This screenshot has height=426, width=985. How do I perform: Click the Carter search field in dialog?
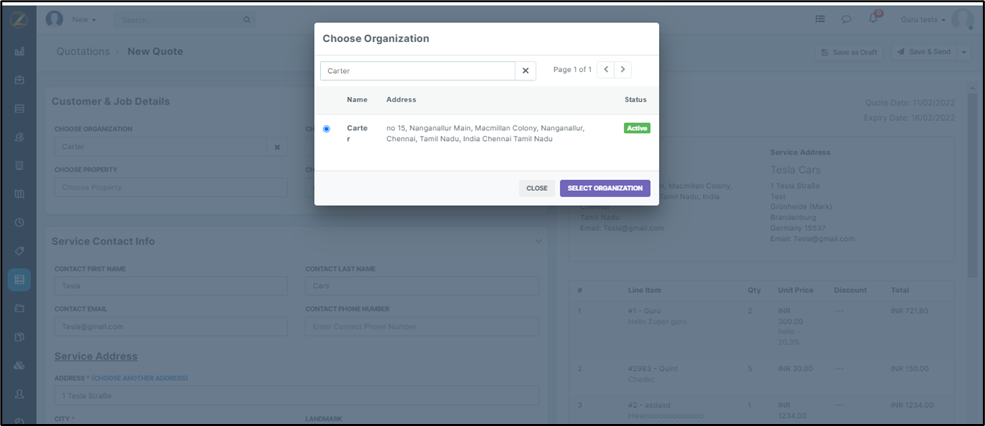418,71
